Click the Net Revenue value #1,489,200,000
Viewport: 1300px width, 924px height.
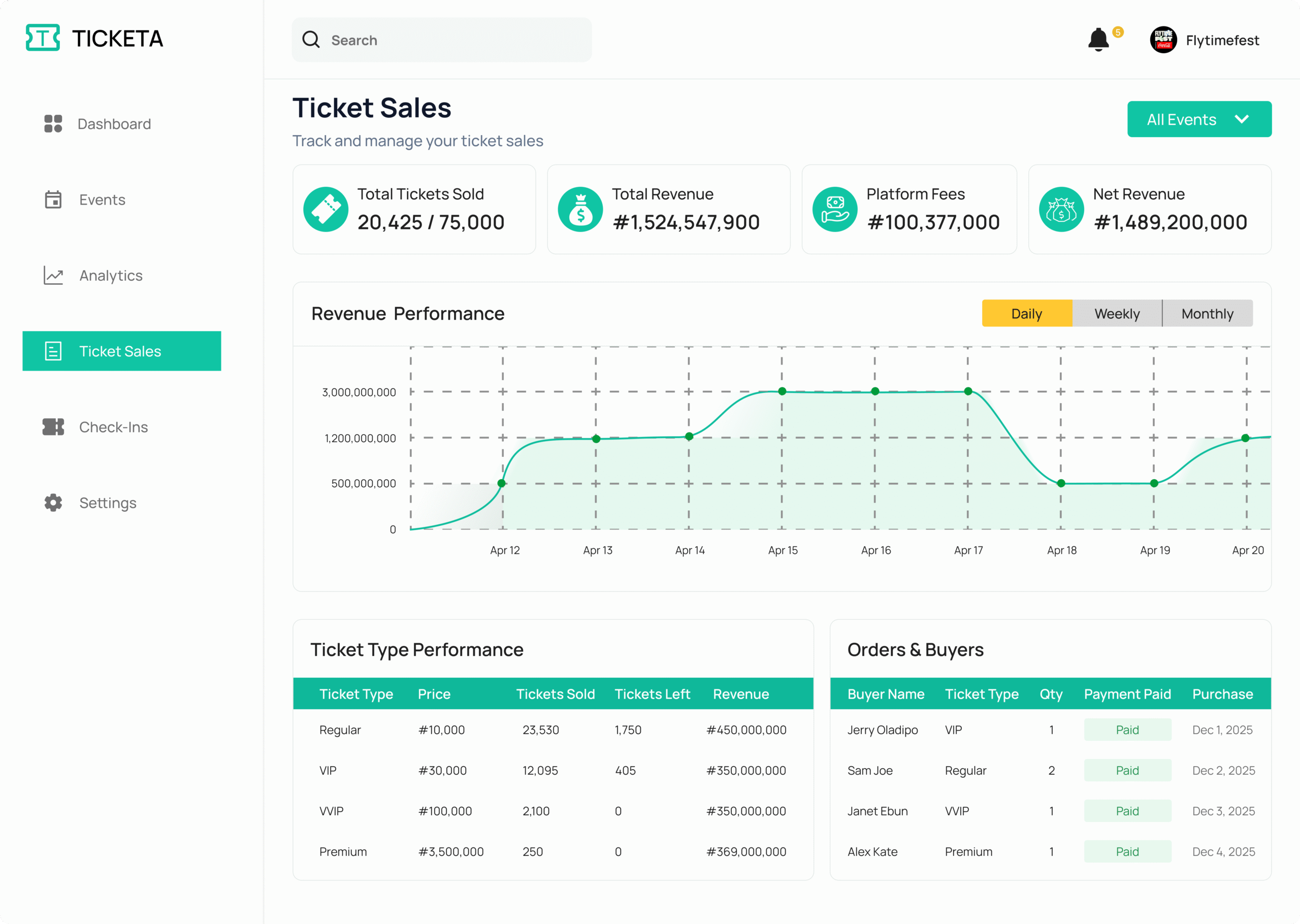[x=1171, y=222]
